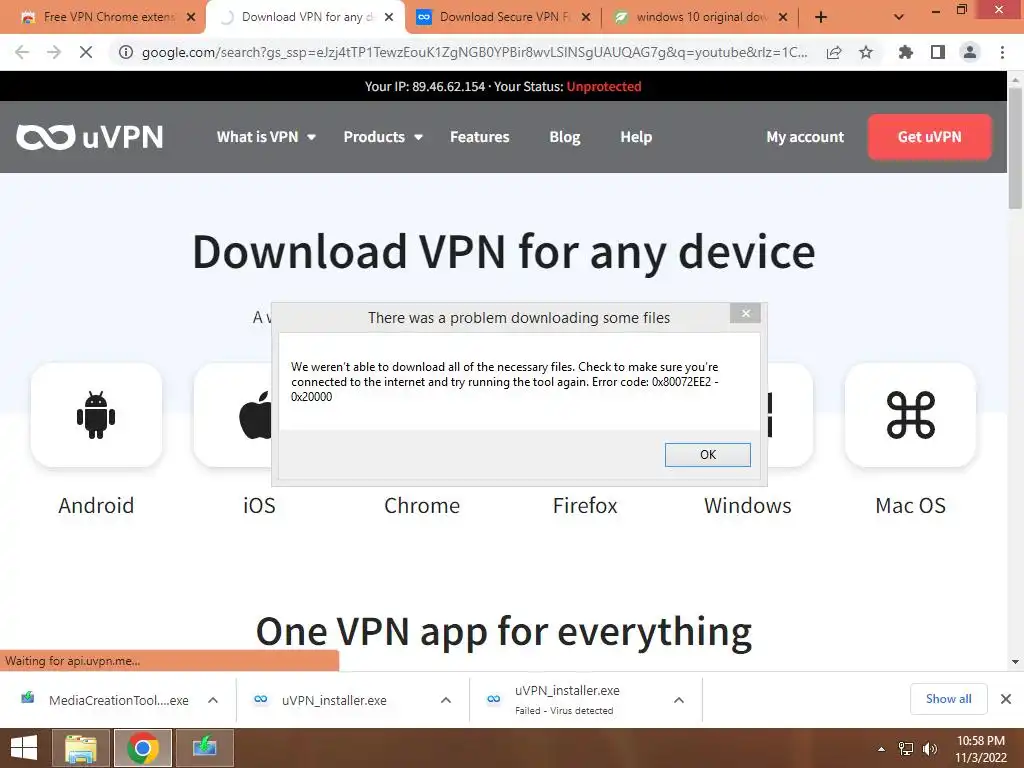Click the red Unprotected status text
This screenshot has width=1024, height=768.
(x=603, y=86)
